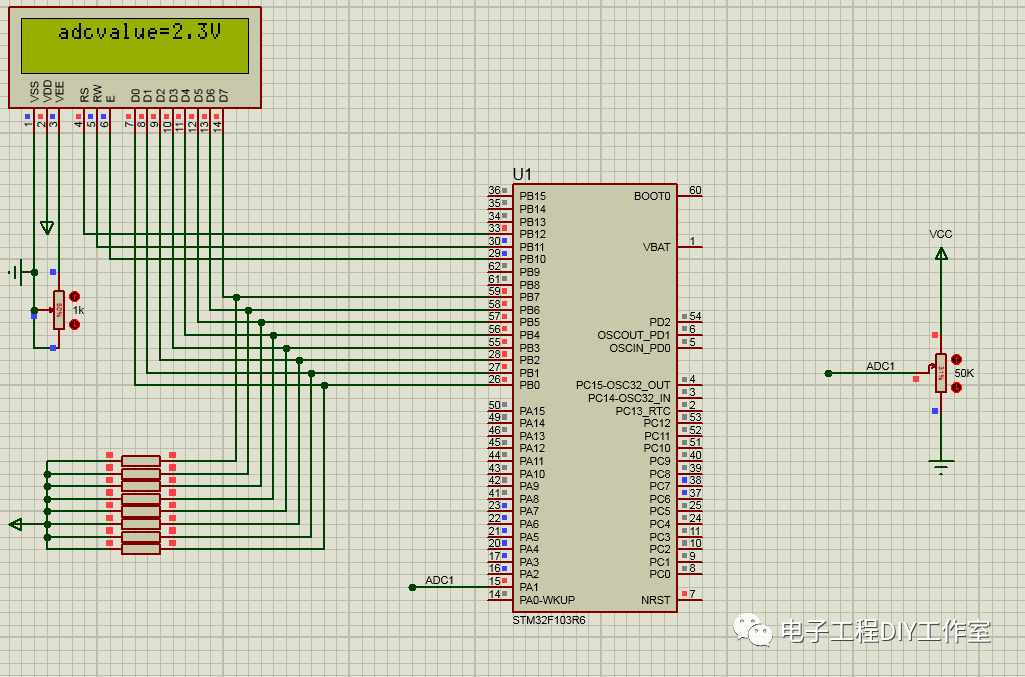Select the ground symbol below the 50K potentiometer
Screen dimensions: 1025x677
941,467
